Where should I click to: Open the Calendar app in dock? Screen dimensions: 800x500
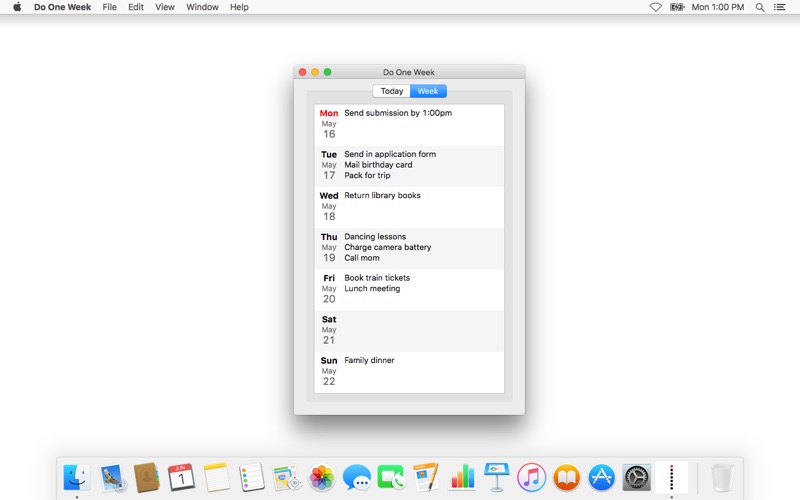(x=181, y=478)
